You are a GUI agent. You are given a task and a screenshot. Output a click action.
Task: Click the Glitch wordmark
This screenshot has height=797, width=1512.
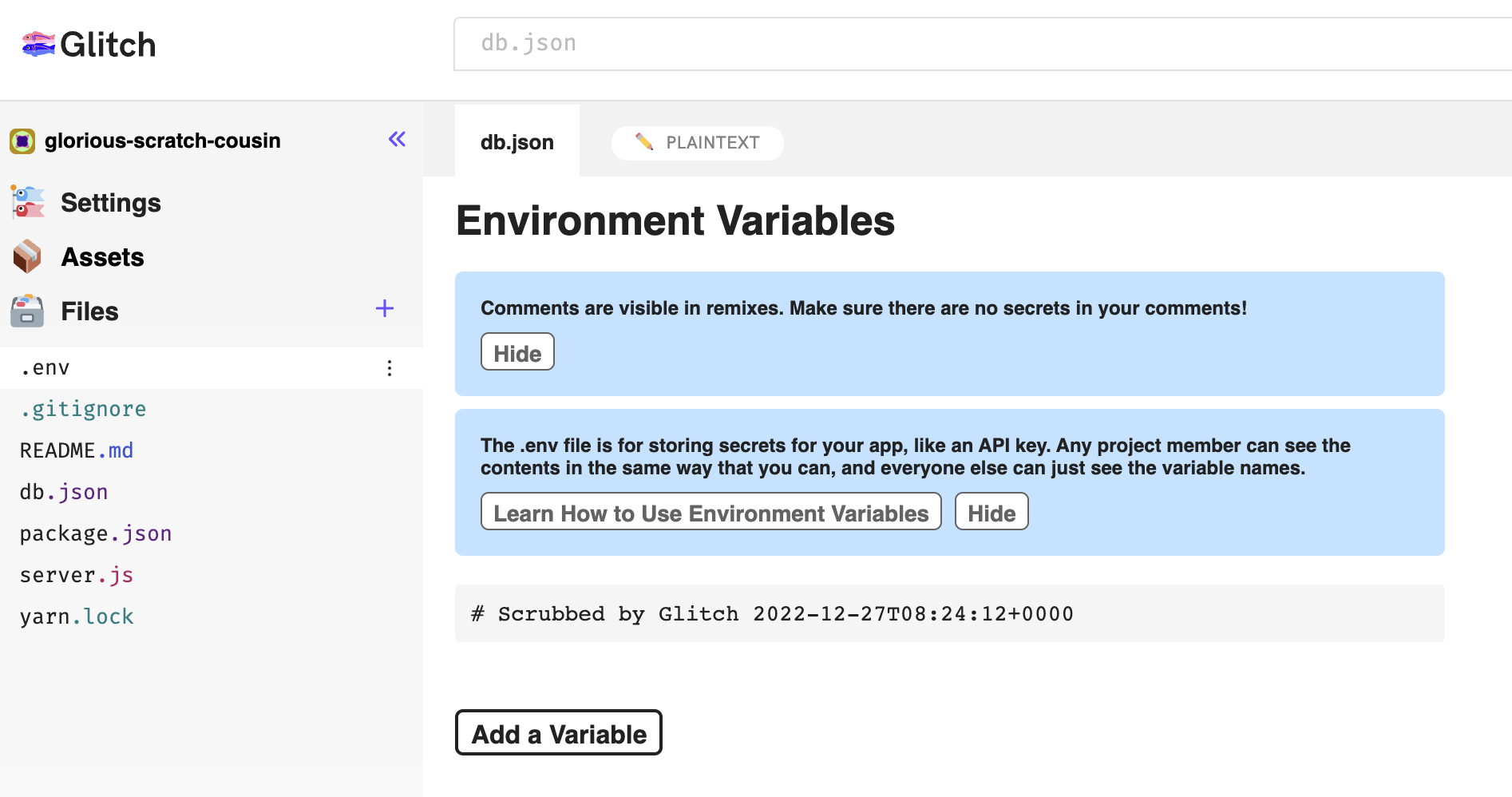coord(108,45)
